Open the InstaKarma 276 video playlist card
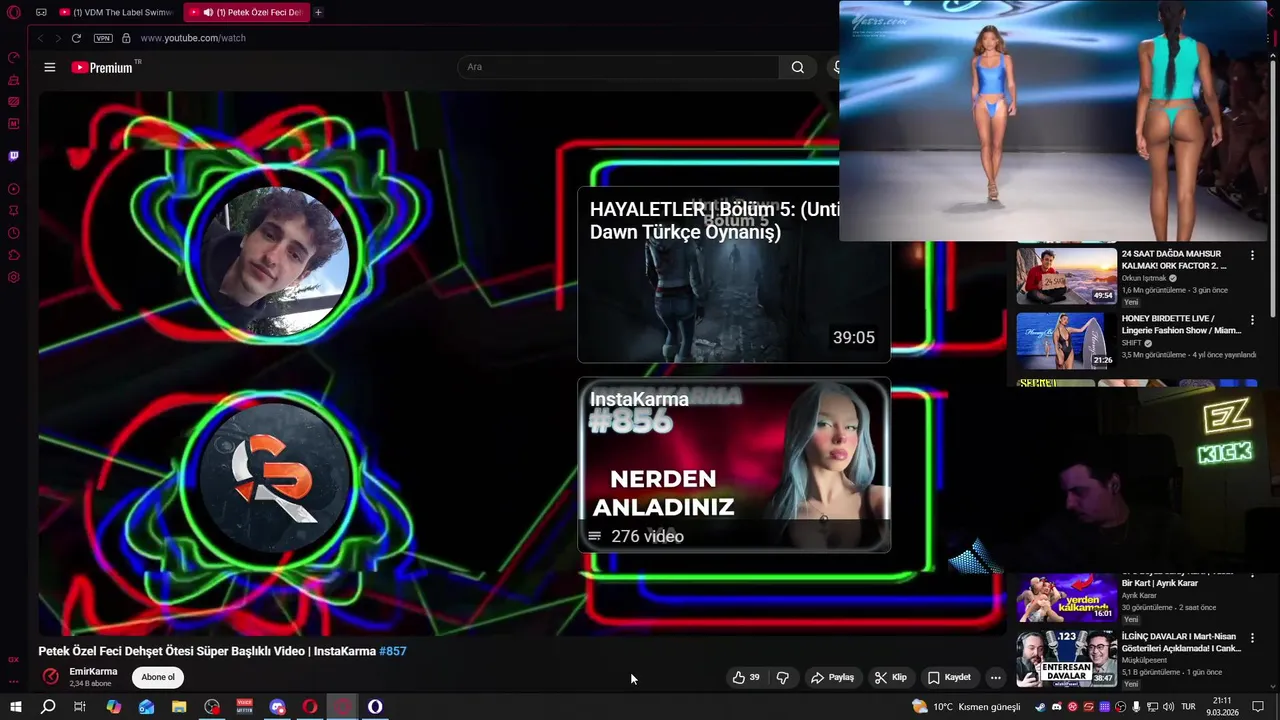This screenshot has height=720, width=1280. (733, 465)
